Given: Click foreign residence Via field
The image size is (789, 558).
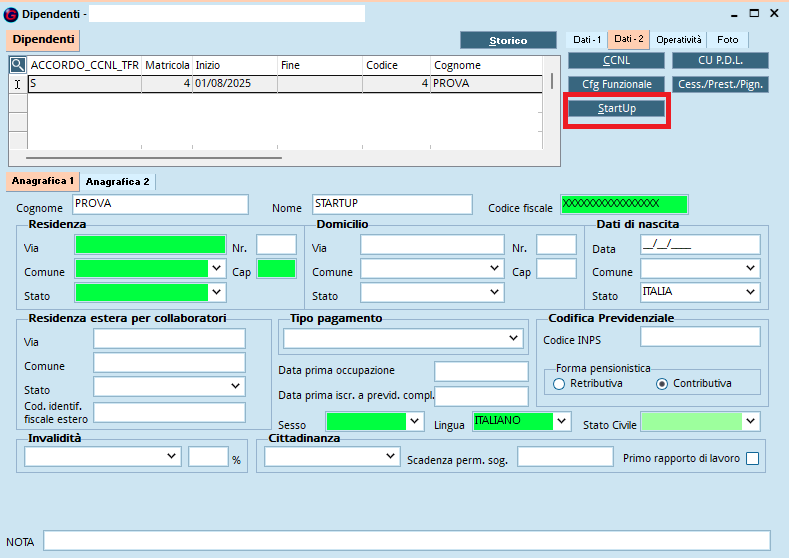Looking at the screenshot, I should [170, 339].
